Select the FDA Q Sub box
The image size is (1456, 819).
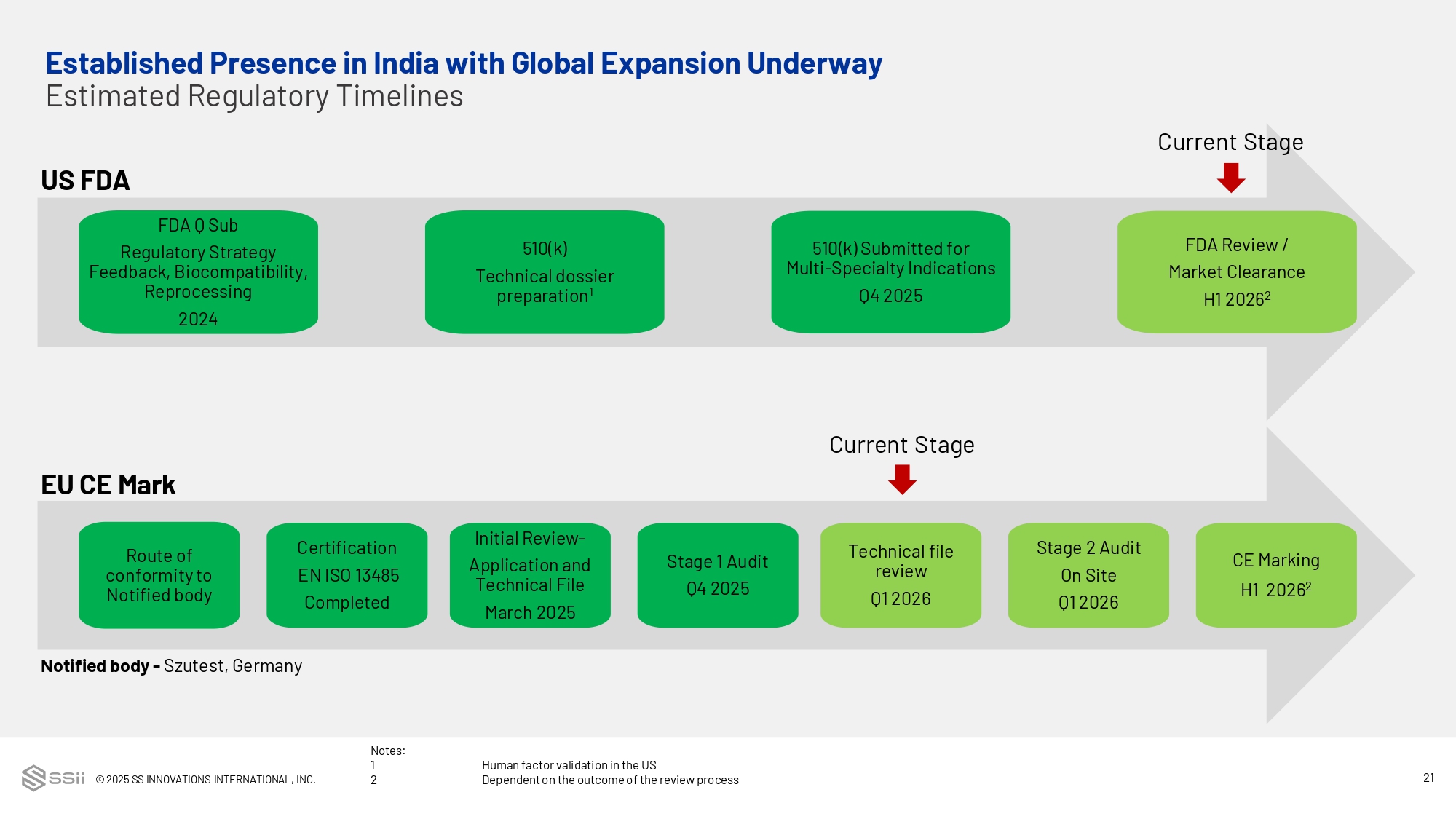pyautogui.click(x=198, y=272)
